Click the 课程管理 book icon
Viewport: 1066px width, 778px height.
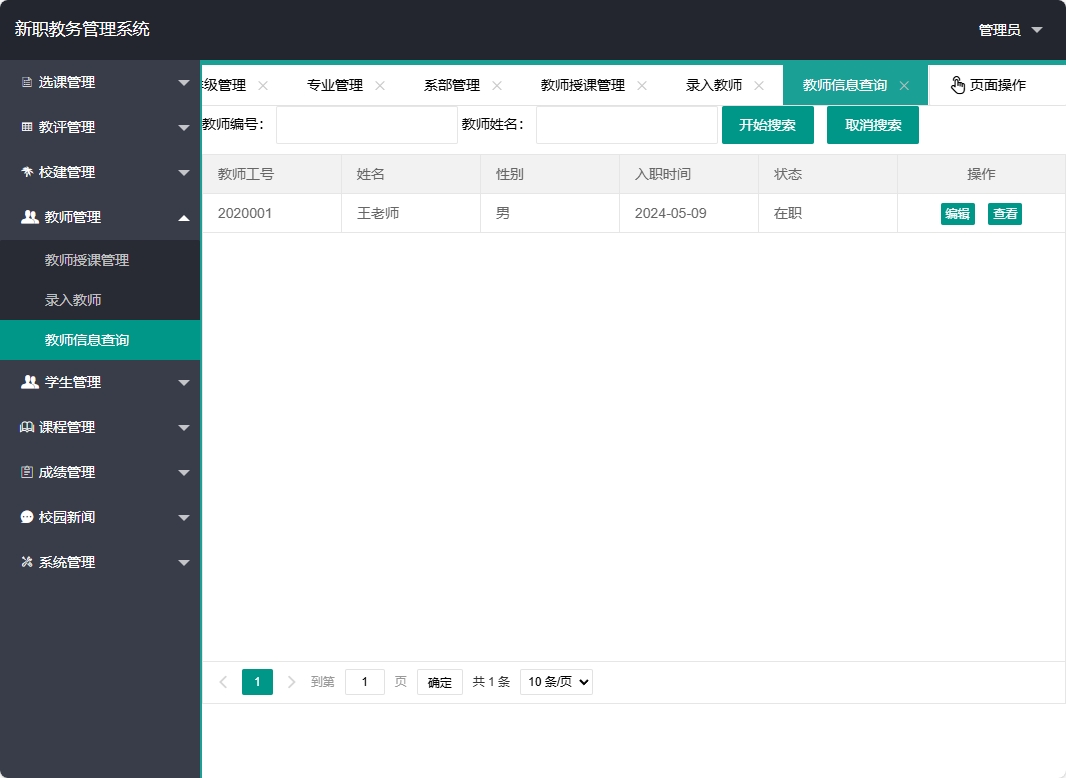tap(25, 427)
